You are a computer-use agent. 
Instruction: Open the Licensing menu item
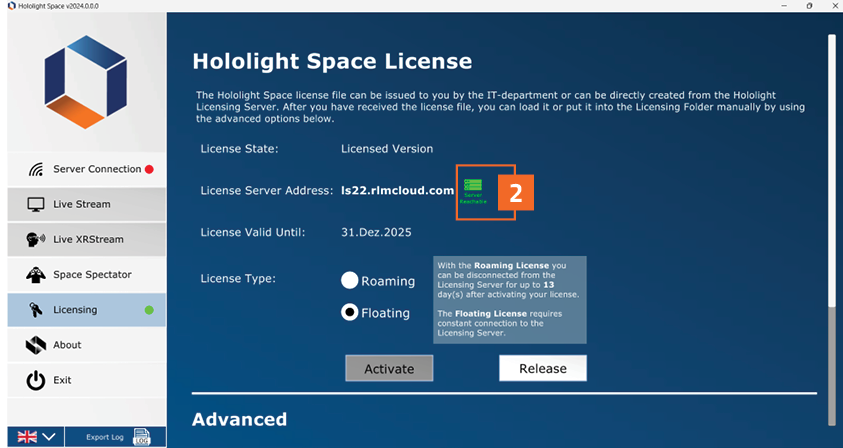(87, 310)
